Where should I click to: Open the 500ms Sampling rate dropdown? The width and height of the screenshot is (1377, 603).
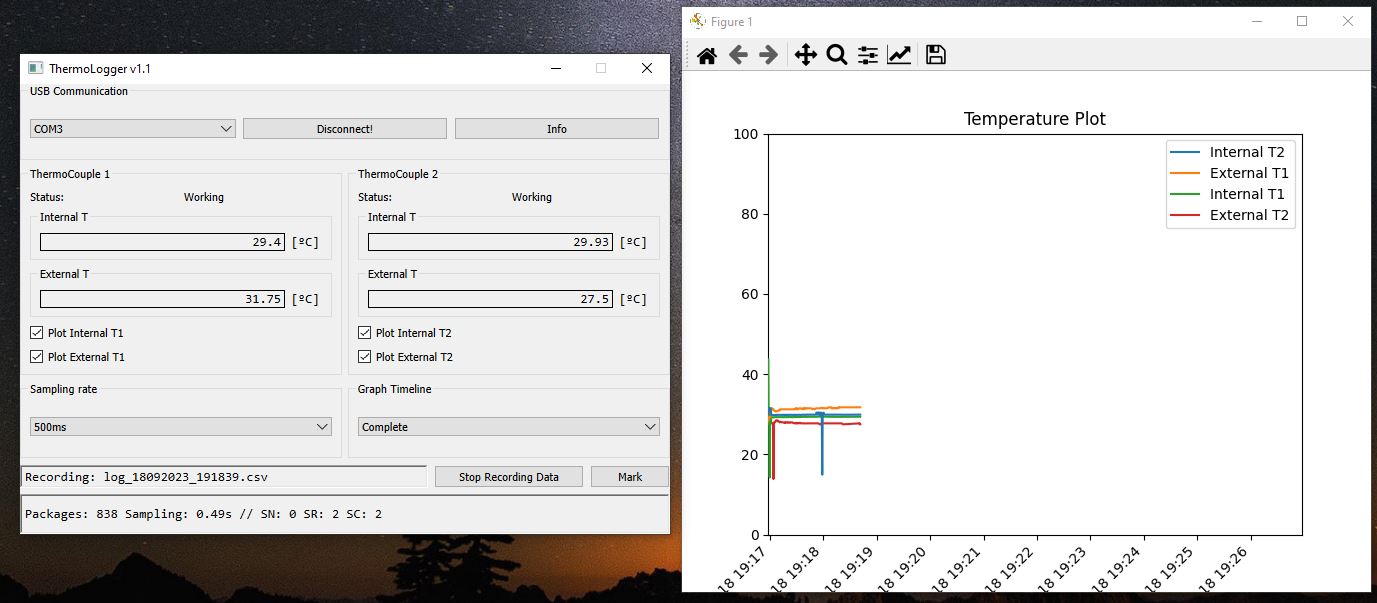pos(181,427)
